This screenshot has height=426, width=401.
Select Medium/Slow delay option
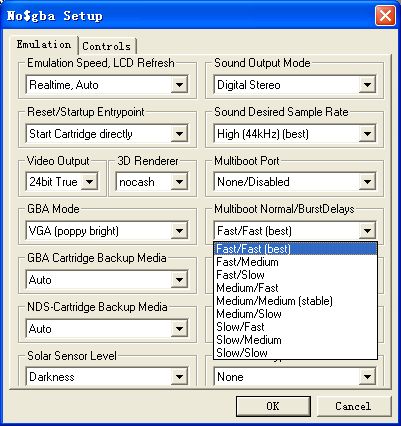click(295, 314)
